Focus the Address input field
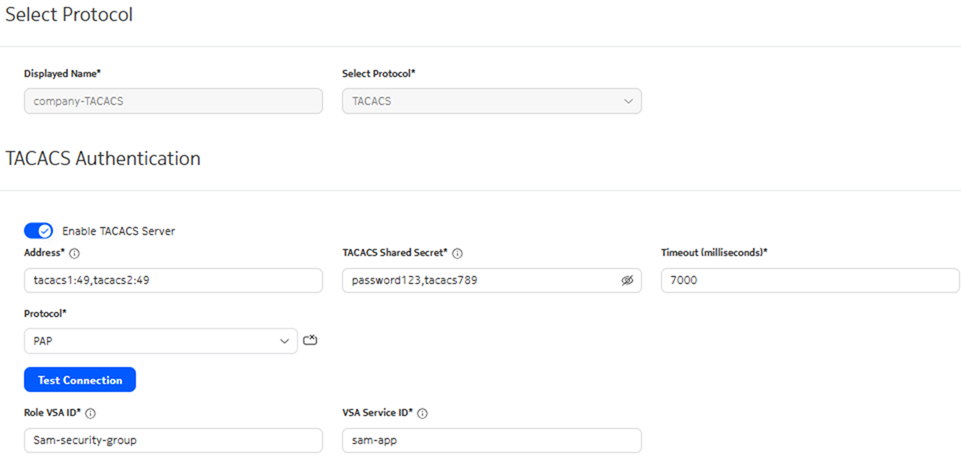Viewport: 961px width, 469px height. click(x=173, y=281)
